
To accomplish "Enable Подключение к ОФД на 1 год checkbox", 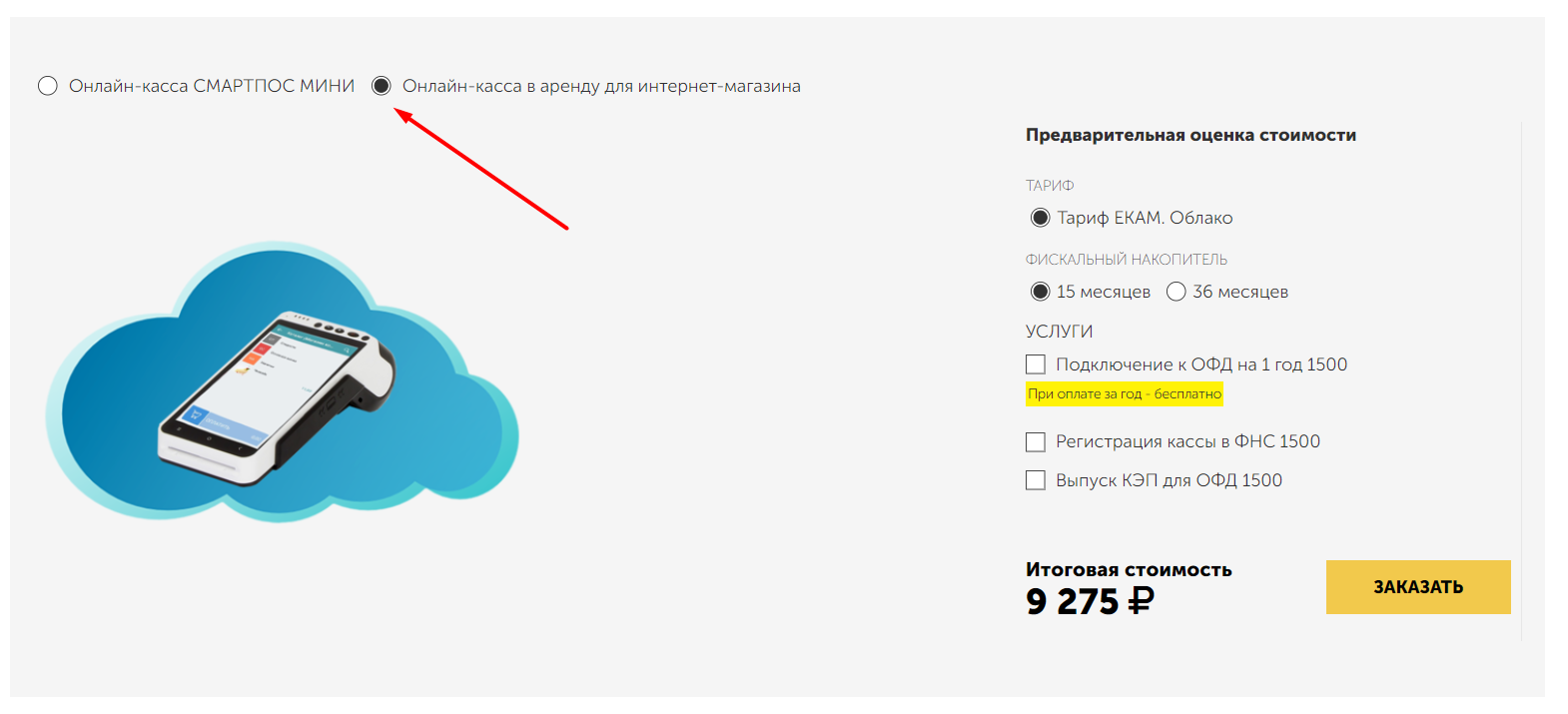I will tap(1036, 364).
